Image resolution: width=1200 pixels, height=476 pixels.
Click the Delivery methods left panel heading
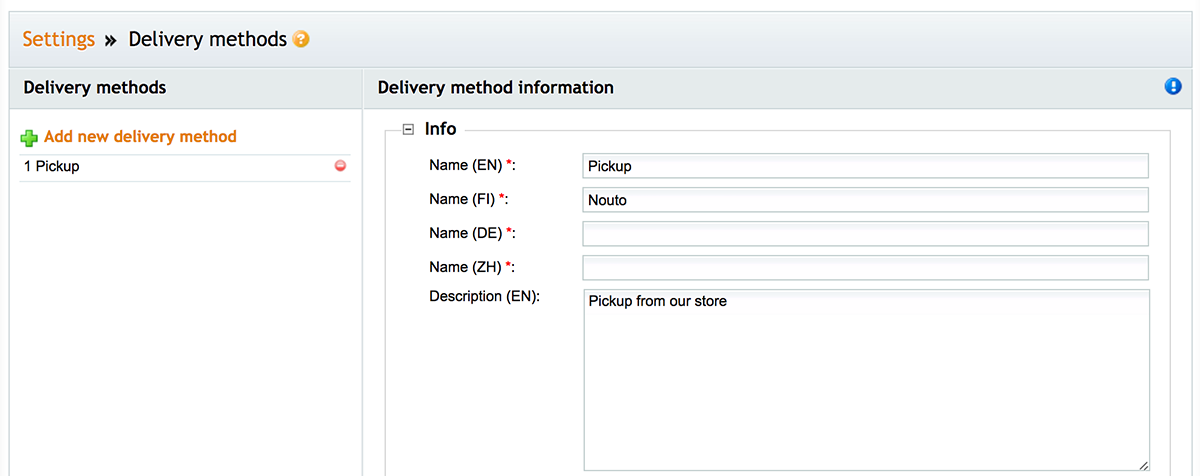point(95,87)
